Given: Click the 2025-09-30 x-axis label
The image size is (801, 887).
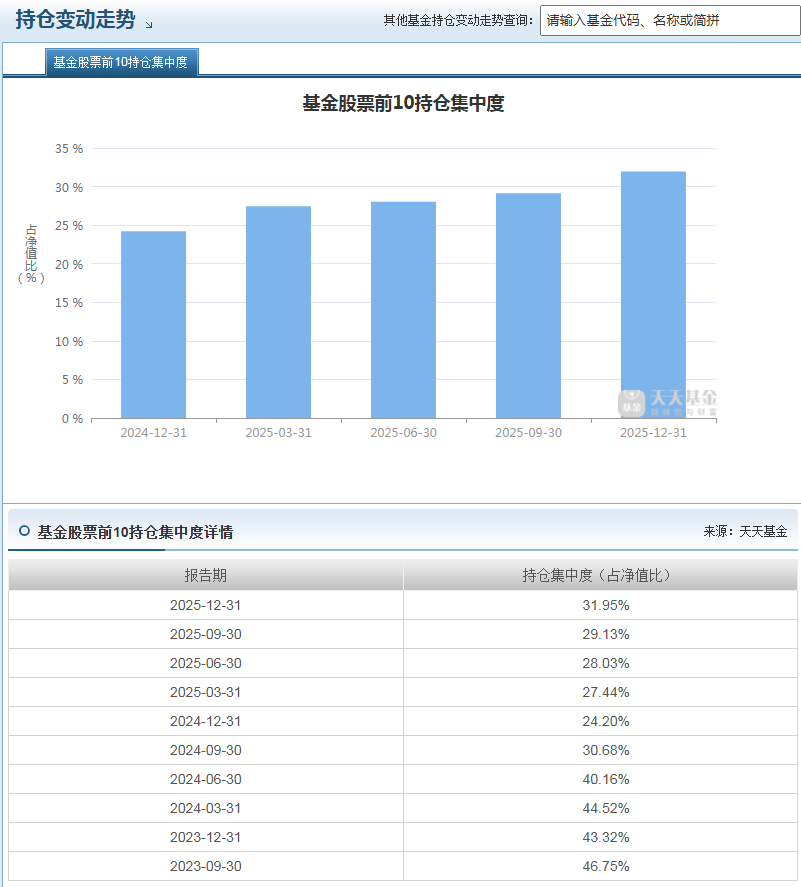Looking at the screenshot, I should tap(528, 433).
